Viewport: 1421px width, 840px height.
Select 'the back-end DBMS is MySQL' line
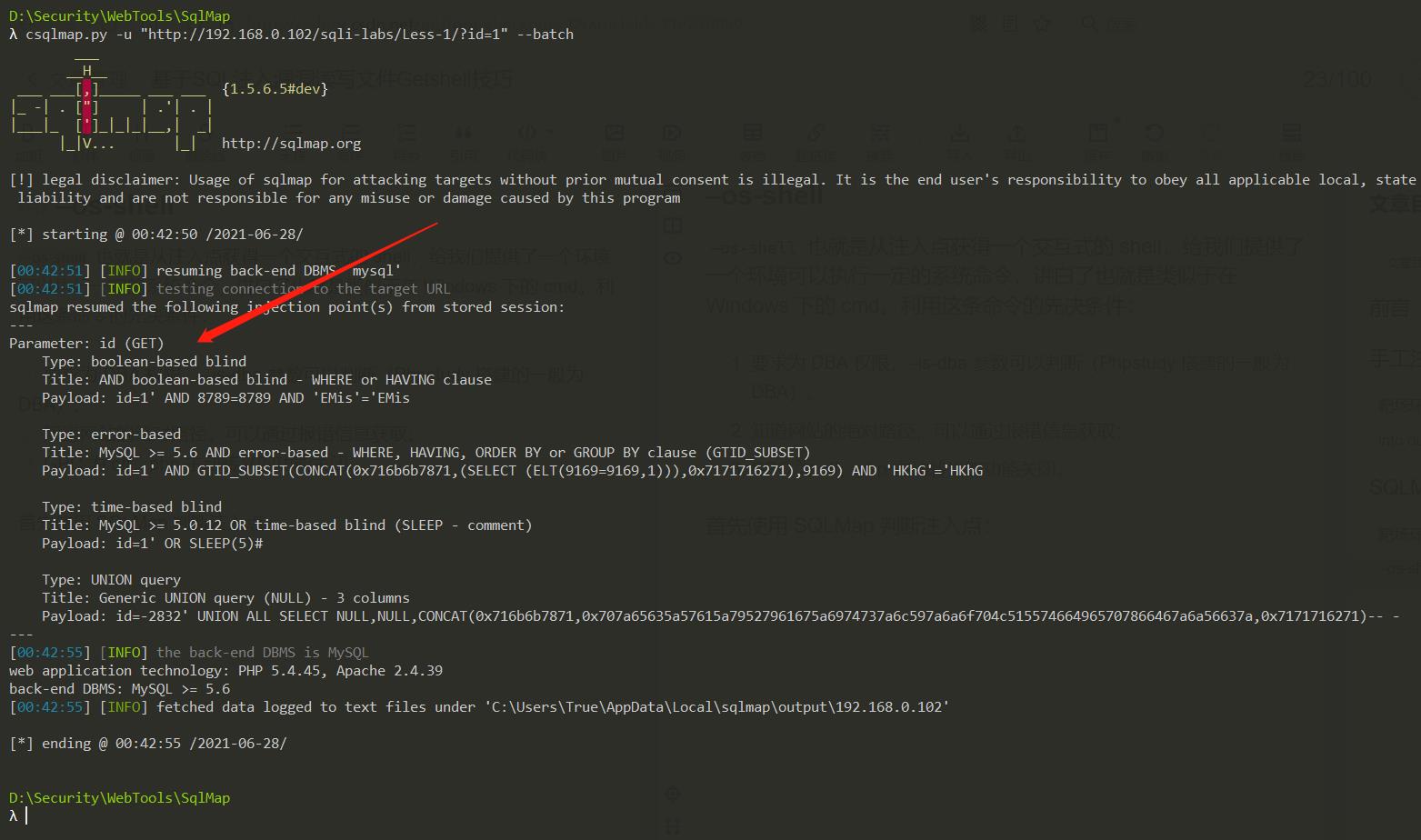pos(189,653)
